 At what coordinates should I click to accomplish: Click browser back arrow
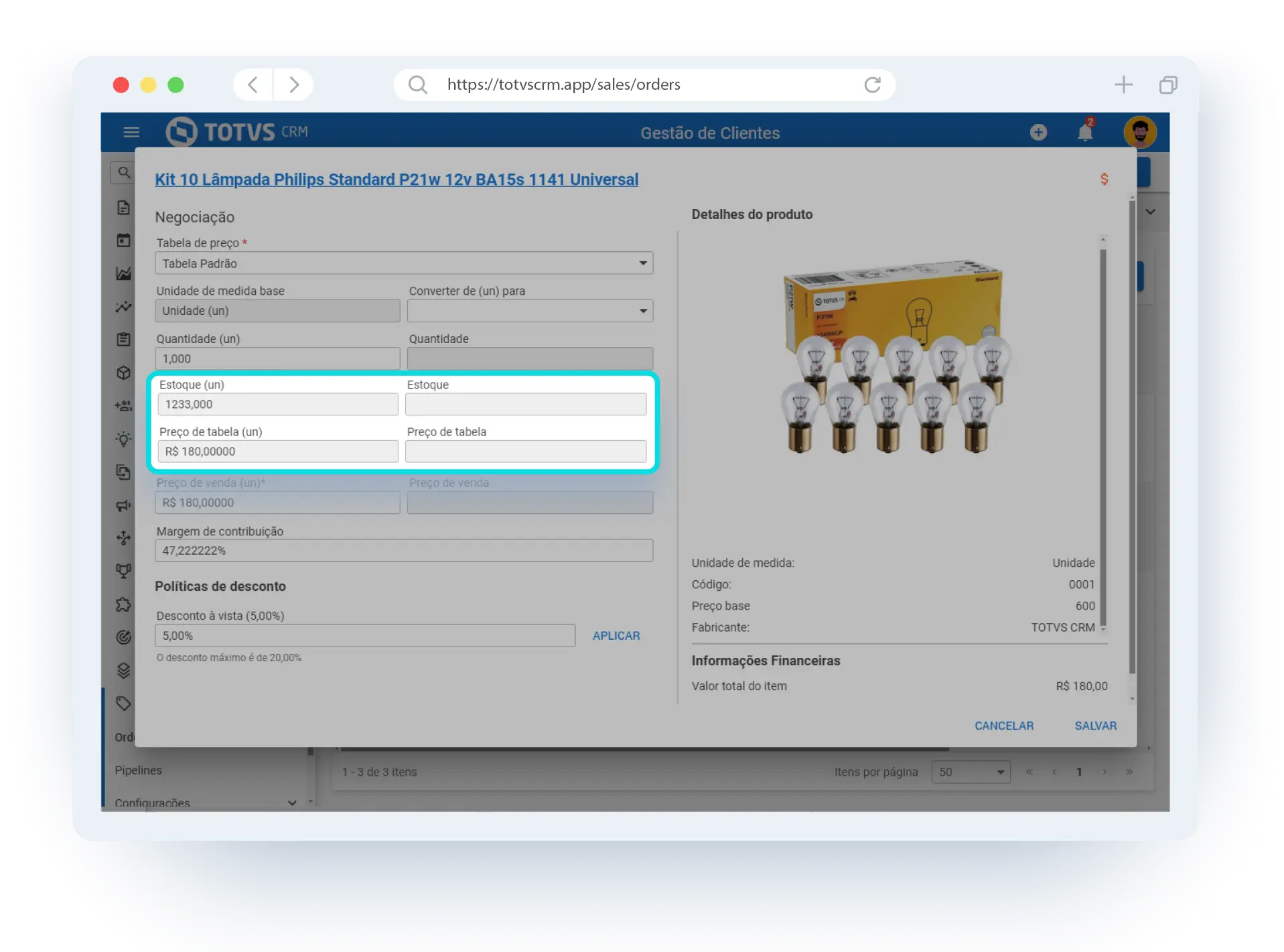253,84
